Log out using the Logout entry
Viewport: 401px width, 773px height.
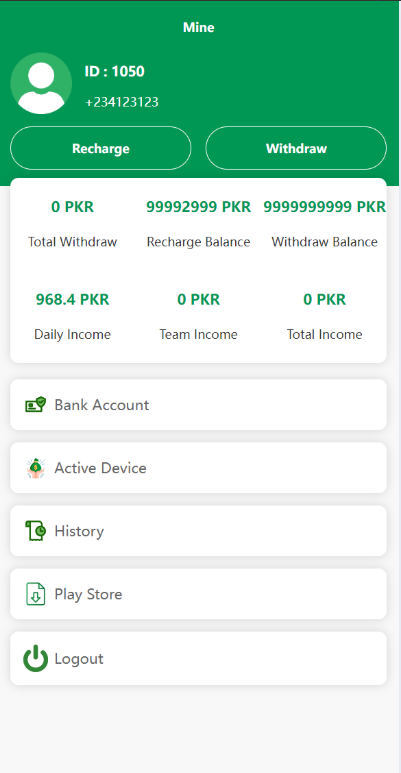[198, 659]
